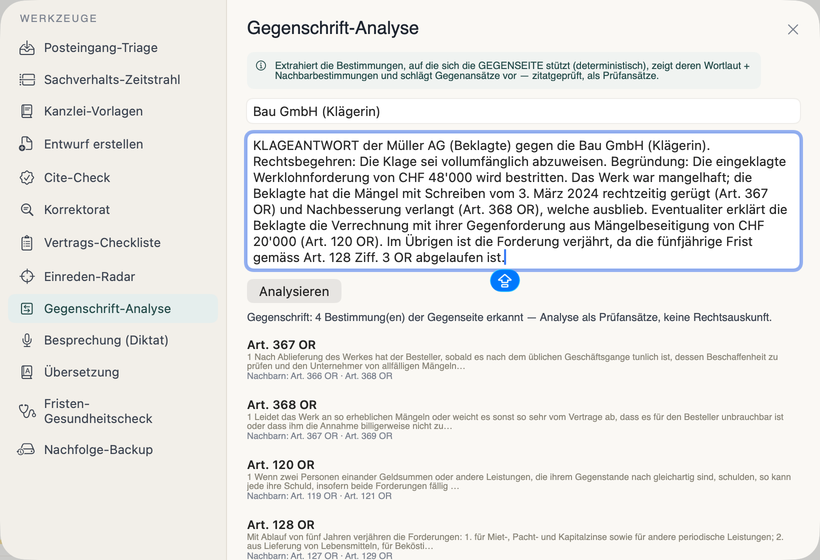Click the info icon in the description banner
820x560 pixels.
pos(260,66)
